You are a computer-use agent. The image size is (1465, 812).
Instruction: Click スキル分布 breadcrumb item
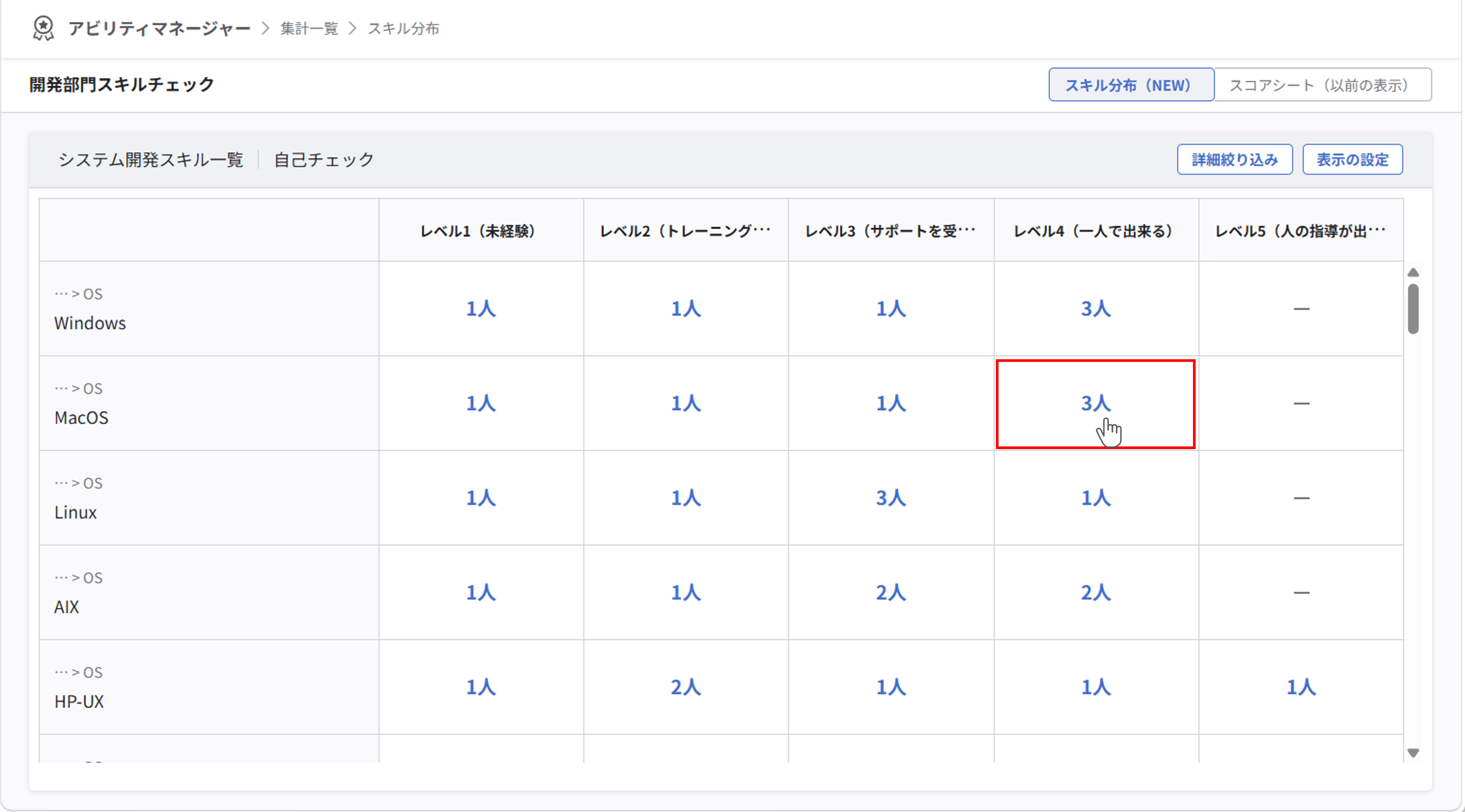tap(403, 28)
